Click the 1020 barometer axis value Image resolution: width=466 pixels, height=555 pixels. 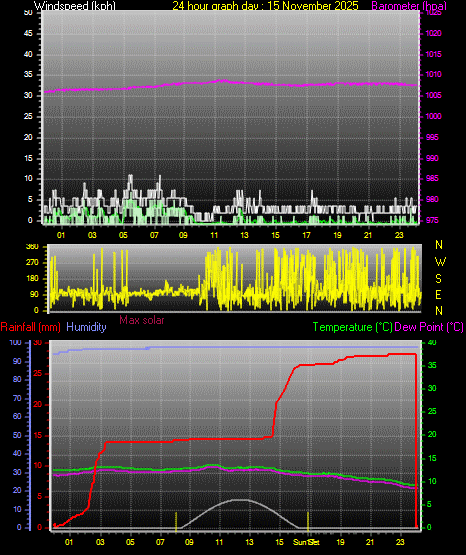point(433,33)
